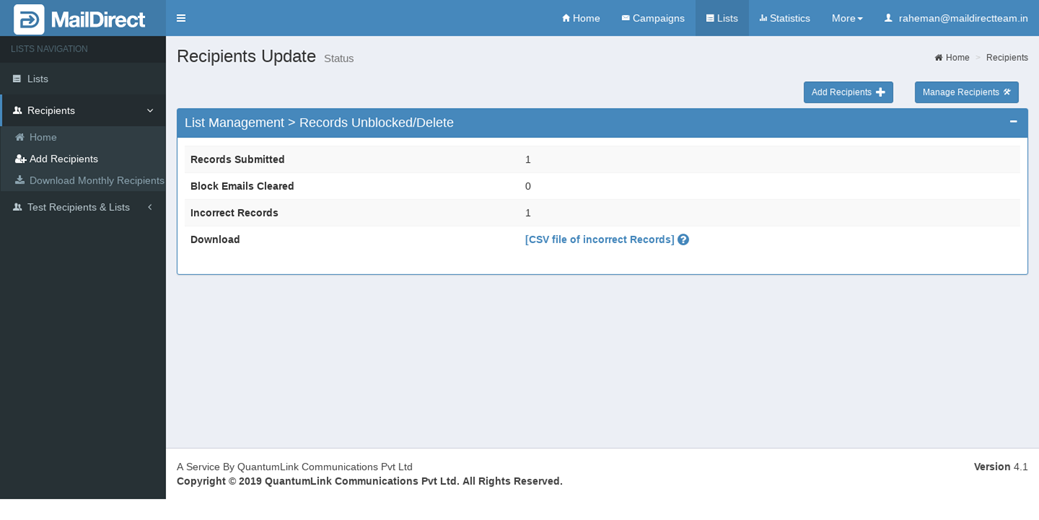Click help icon beside CSV file link
This screenshot has height=520, width=1039.
pos(683,240)
